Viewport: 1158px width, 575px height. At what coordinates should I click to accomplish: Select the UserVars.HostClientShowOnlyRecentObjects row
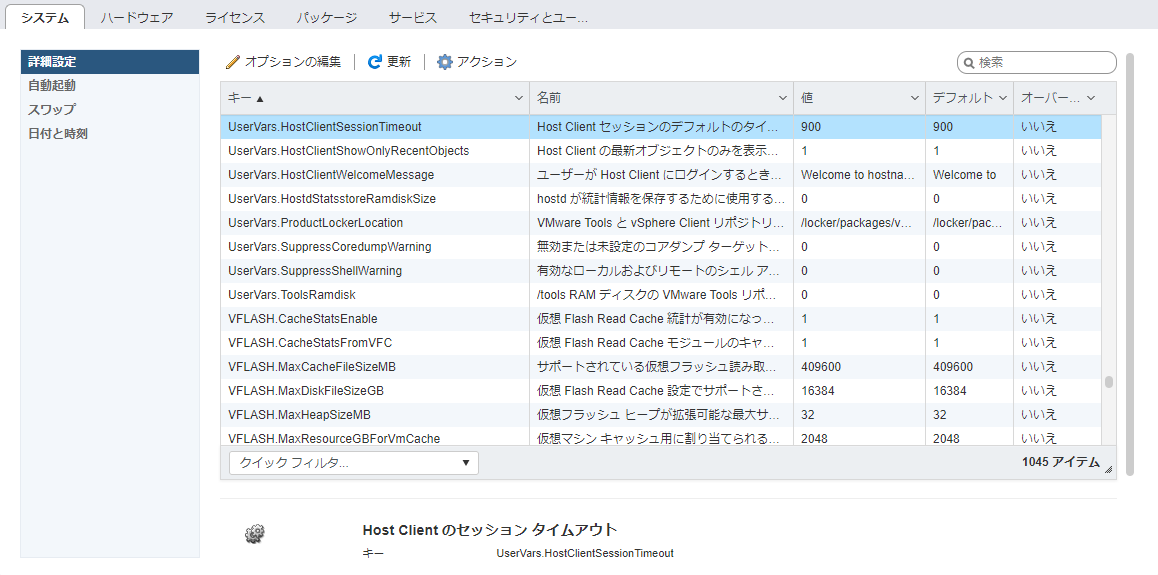click(x=661, y=151)
